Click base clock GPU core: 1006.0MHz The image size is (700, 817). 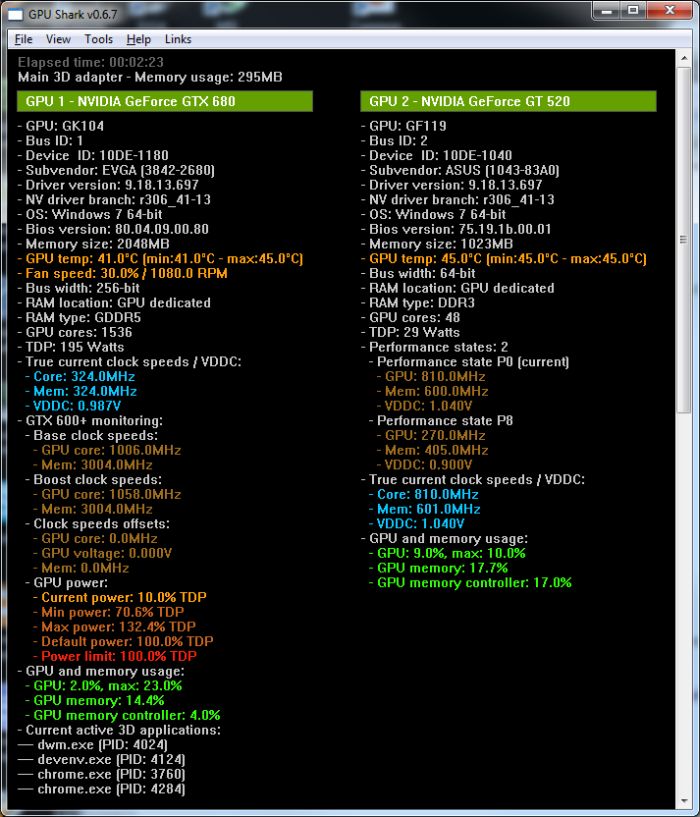coord(107,450)
